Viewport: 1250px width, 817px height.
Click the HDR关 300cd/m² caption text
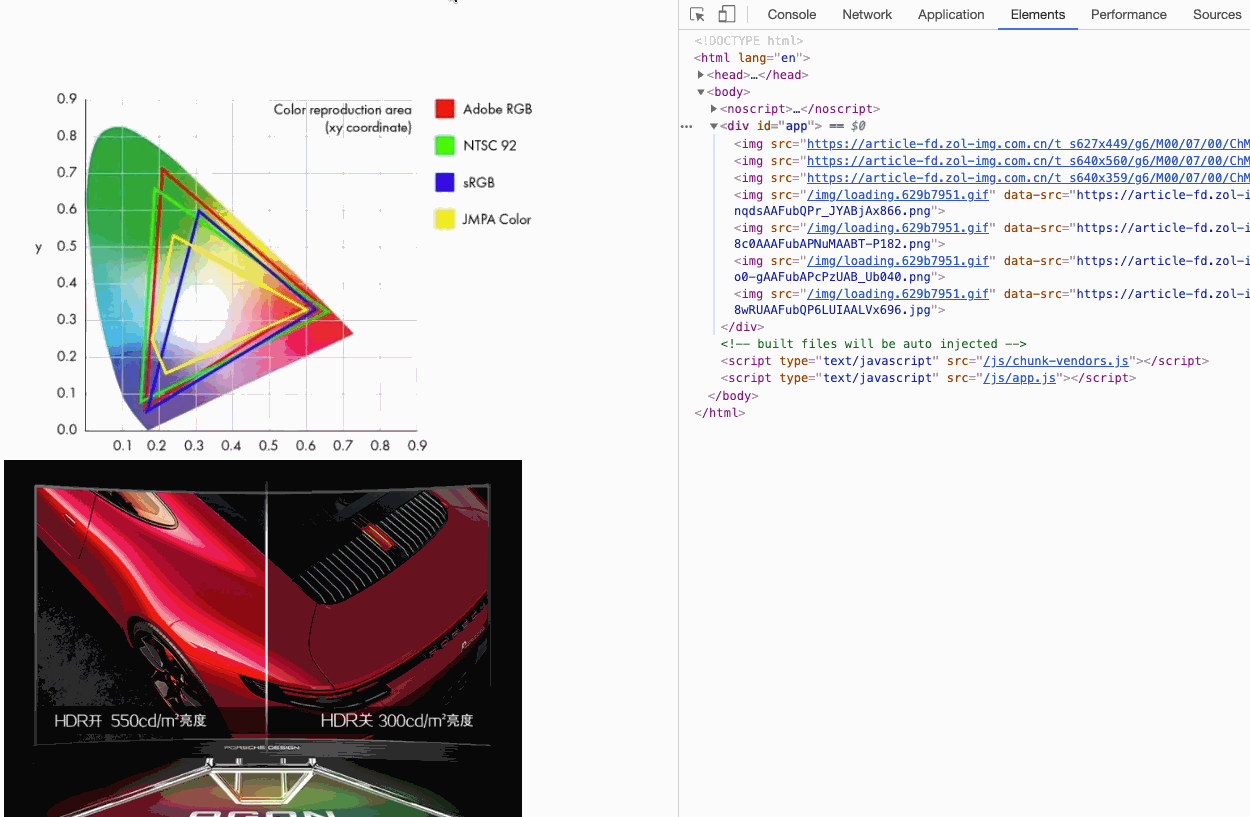(397, 720)
